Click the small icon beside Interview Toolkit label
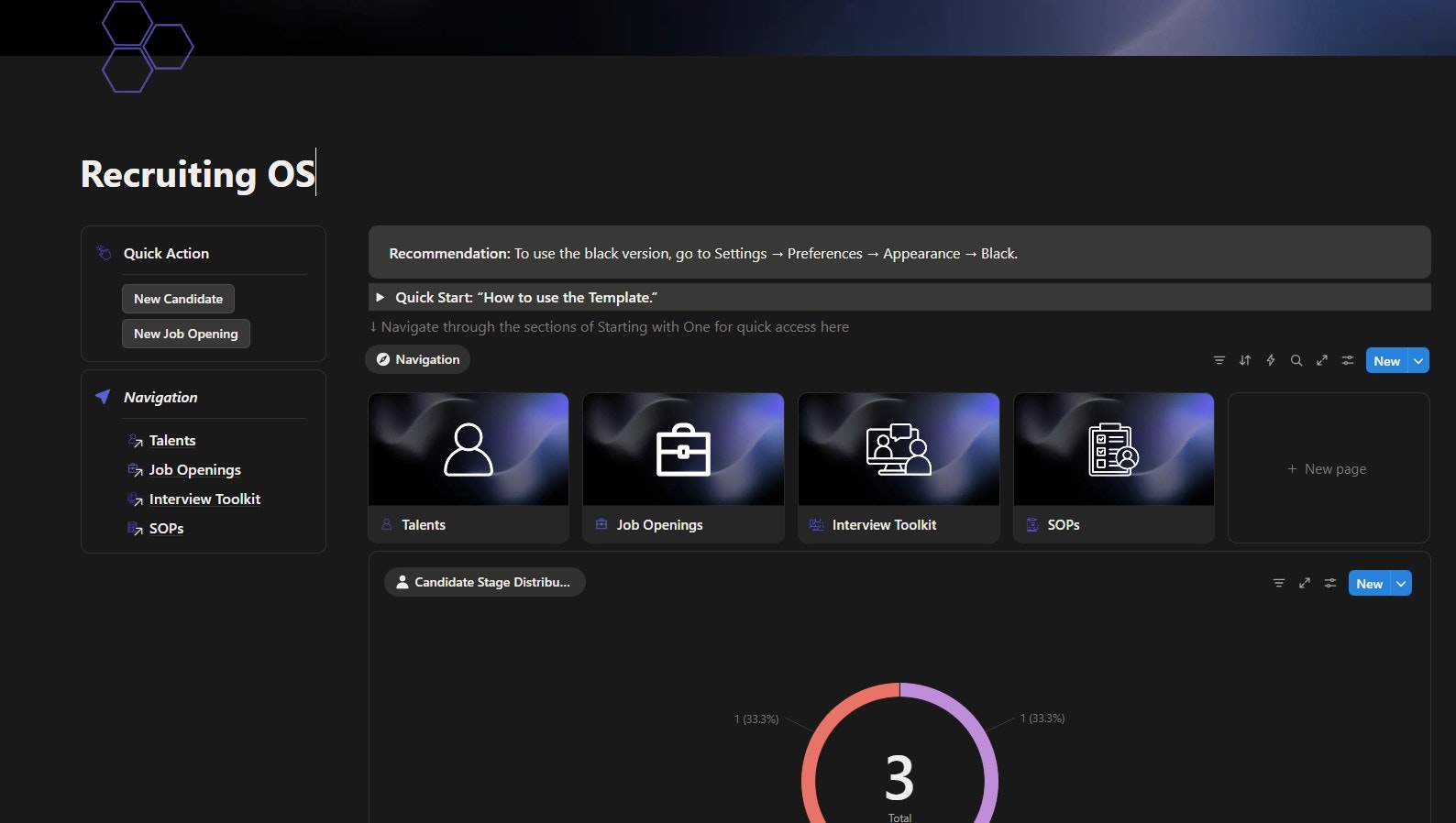This screenshot has width=1456, height=823. pos(816,524)
